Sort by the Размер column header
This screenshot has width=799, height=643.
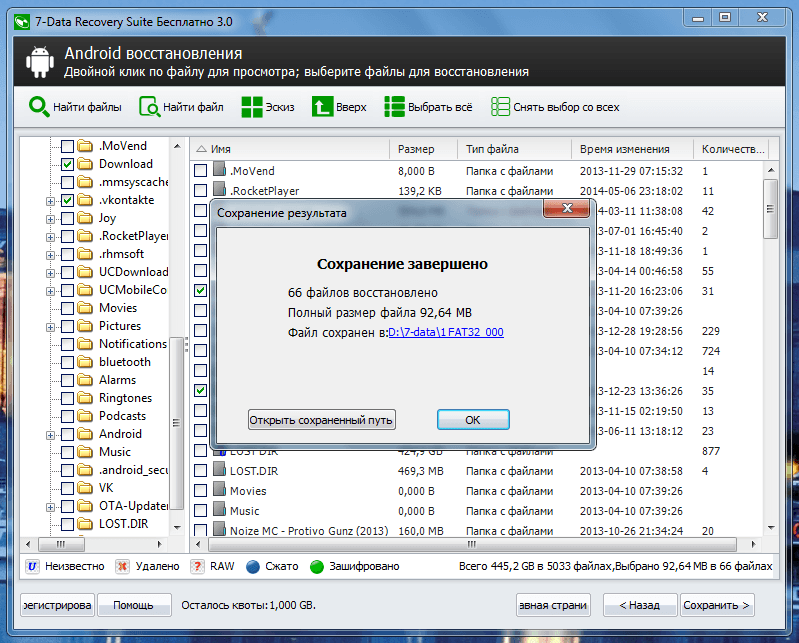pyautogui.click(x=423, y=149)
